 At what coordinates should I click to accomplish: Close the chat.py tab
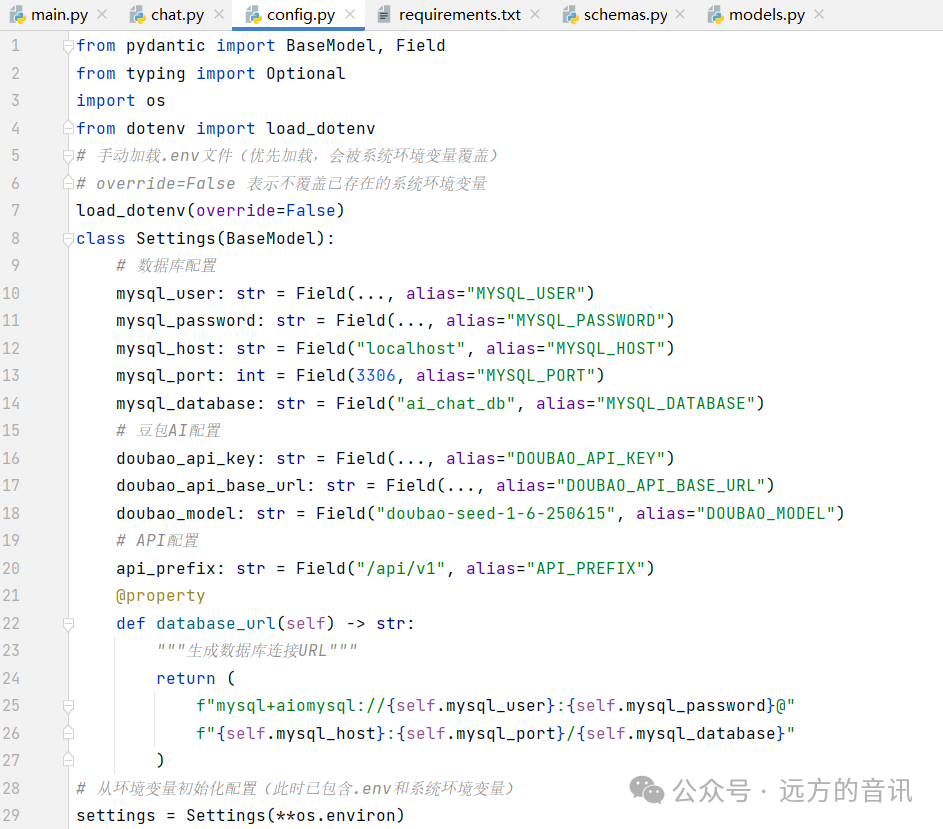point(219,14)
